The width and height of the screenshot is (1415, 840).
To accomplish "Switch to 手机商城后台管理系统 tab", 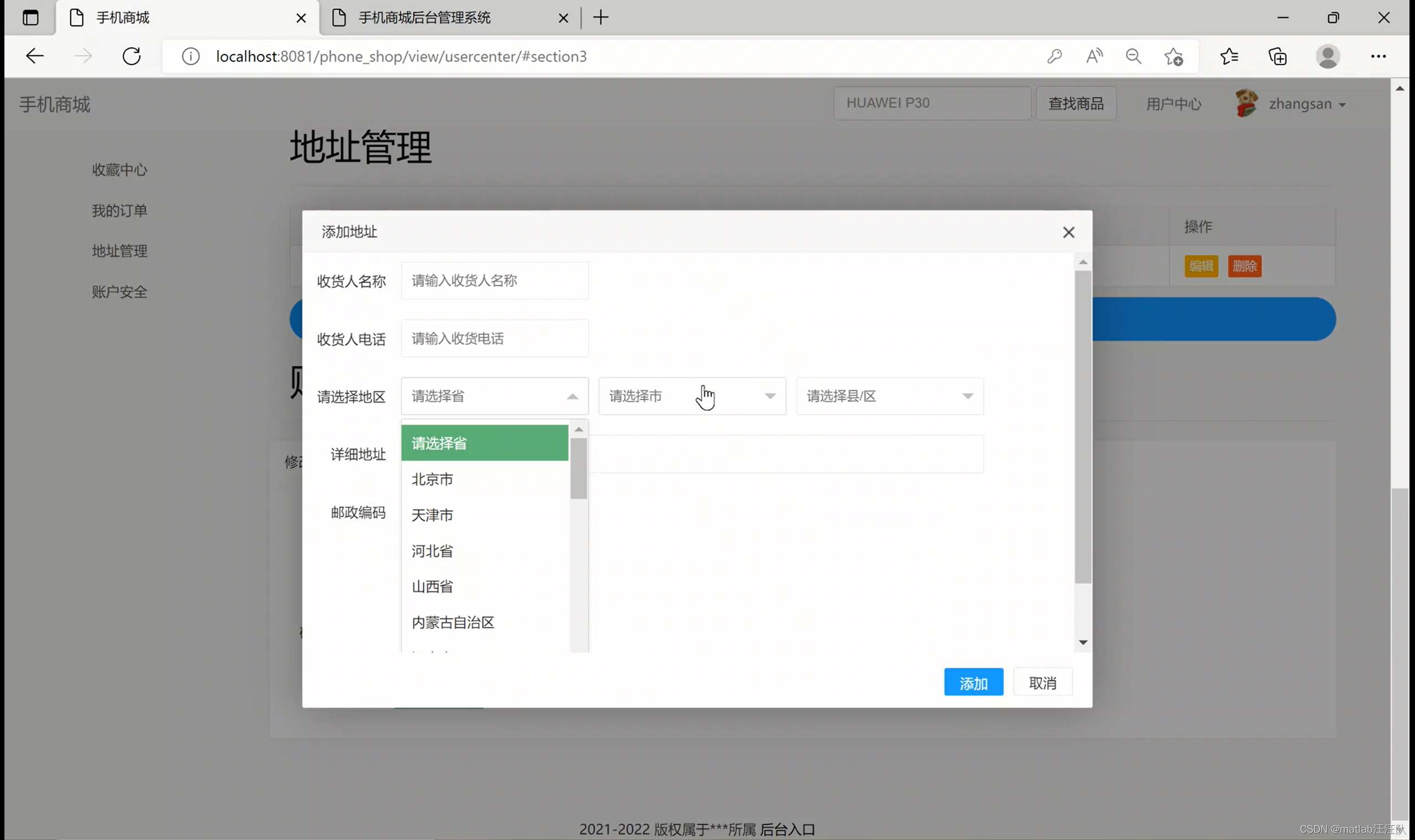I will [x=424, y=18].
